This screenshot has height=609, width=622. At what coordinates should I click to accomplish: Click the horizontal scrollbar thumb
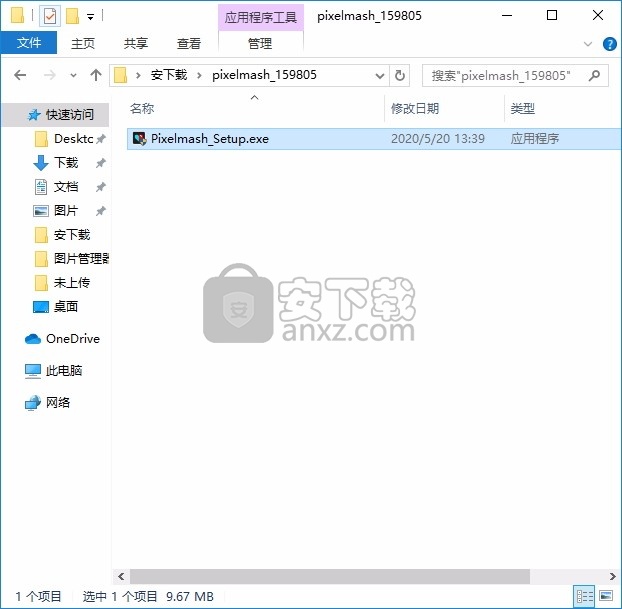[x=330, y=576]
